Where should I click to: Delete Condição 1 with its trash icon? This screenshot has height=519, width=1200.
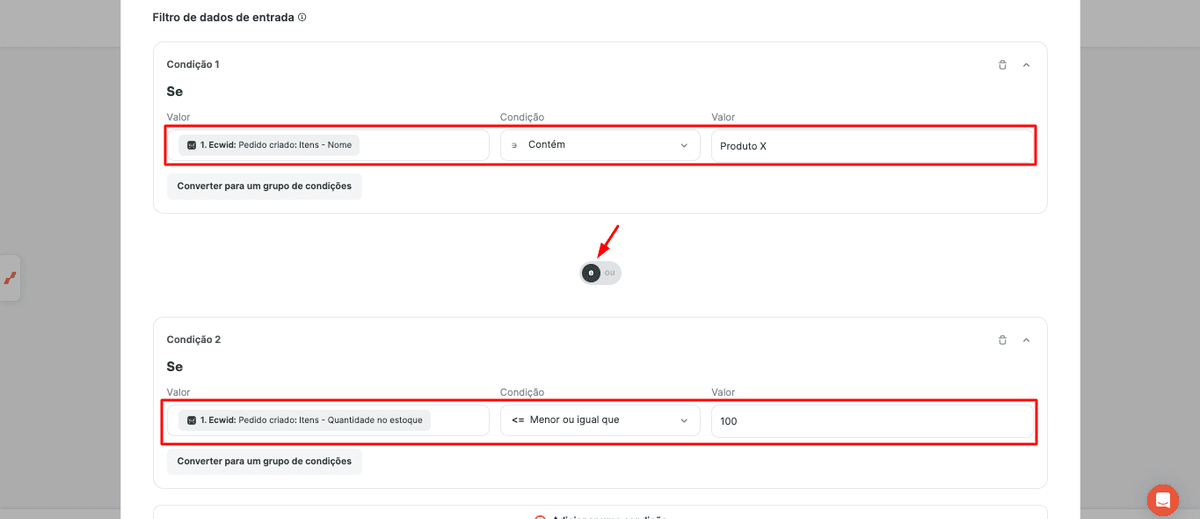coord(1002,65)
